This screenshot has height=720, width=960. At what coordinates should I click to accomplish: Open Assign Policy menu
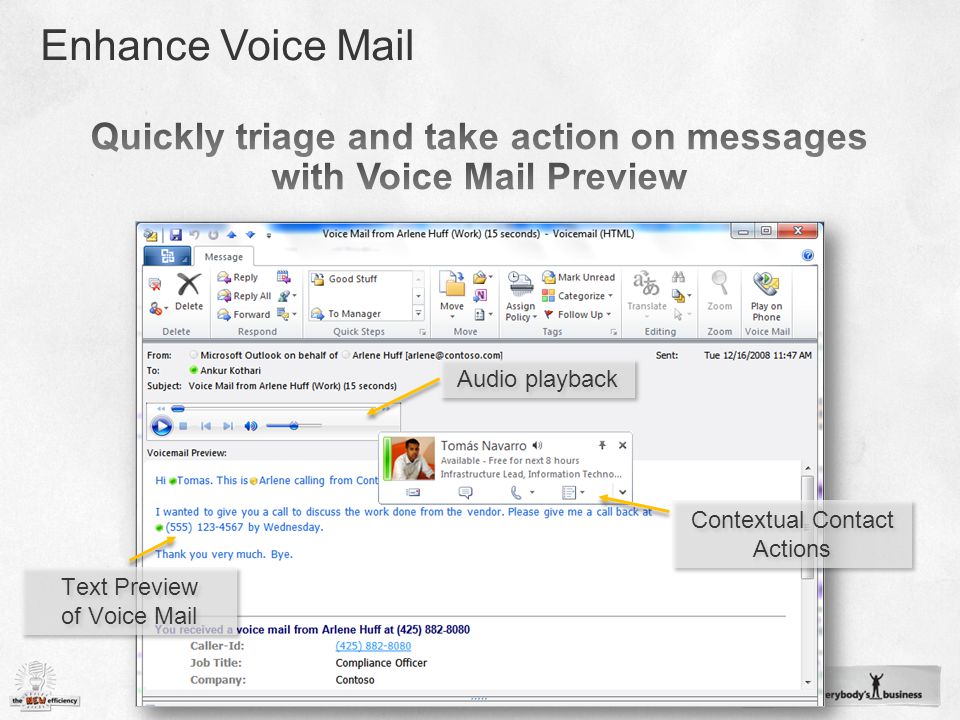coord(520,296)
